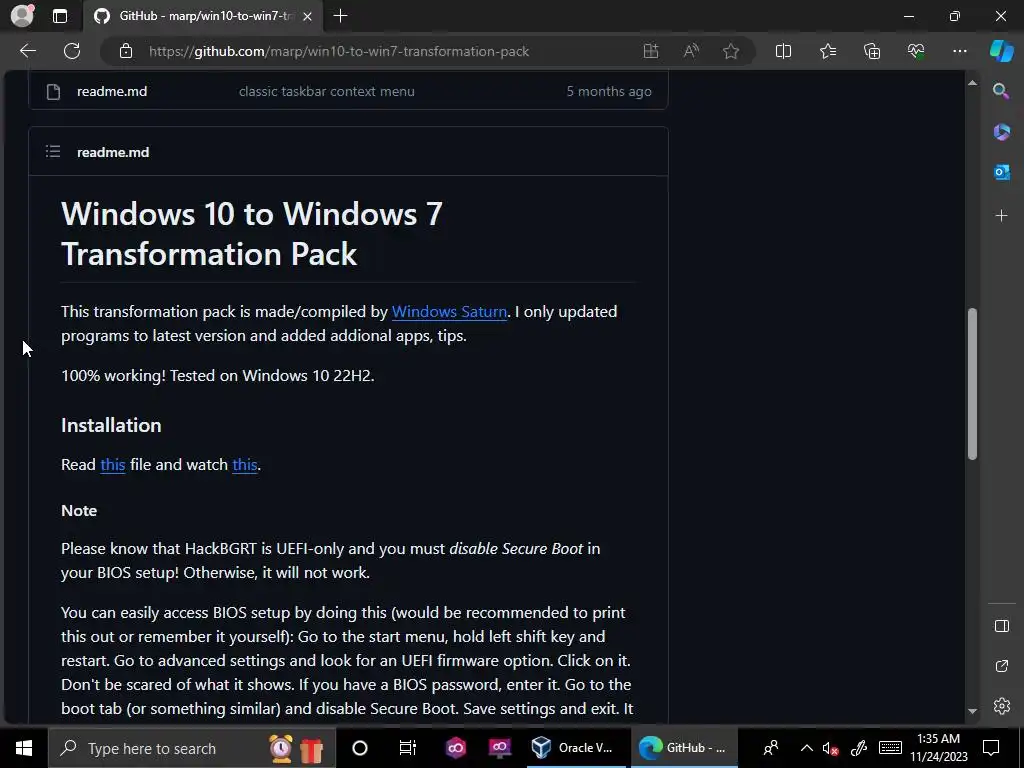The height and width of the screenshot is (768, 1024).
Task: Click the 'Type here to search' box
Action: click(191, 748)
